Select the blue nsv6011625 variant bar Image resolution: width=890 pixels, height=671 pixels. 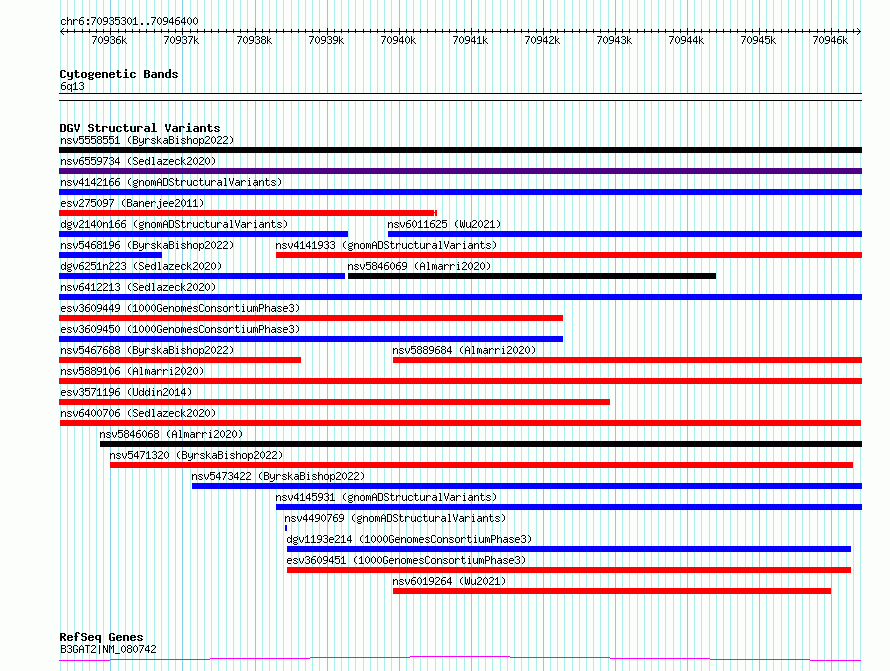click(625, 234)
